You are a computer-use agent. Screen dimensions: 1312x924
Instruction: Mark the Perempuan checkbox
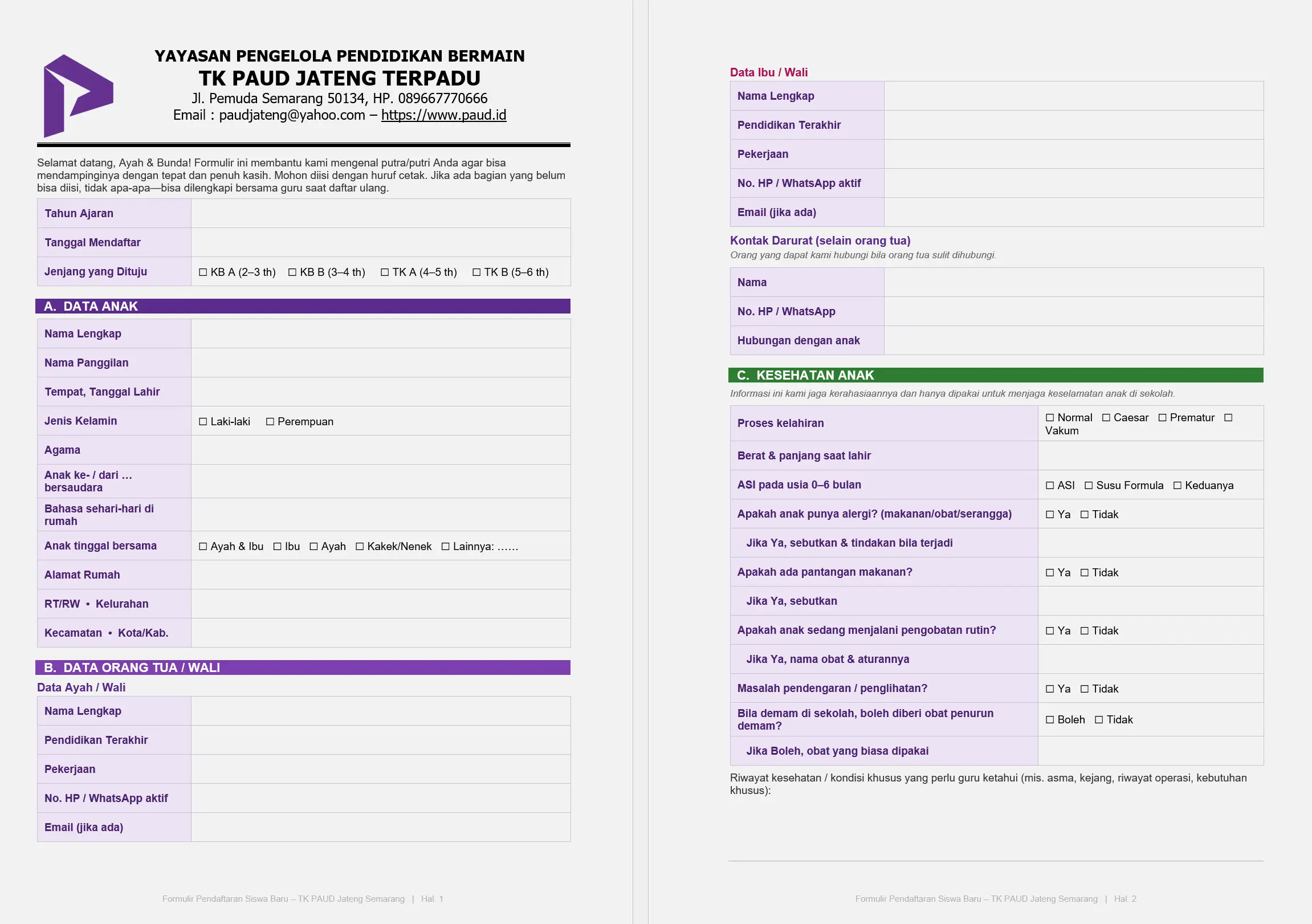pos(270,421)
